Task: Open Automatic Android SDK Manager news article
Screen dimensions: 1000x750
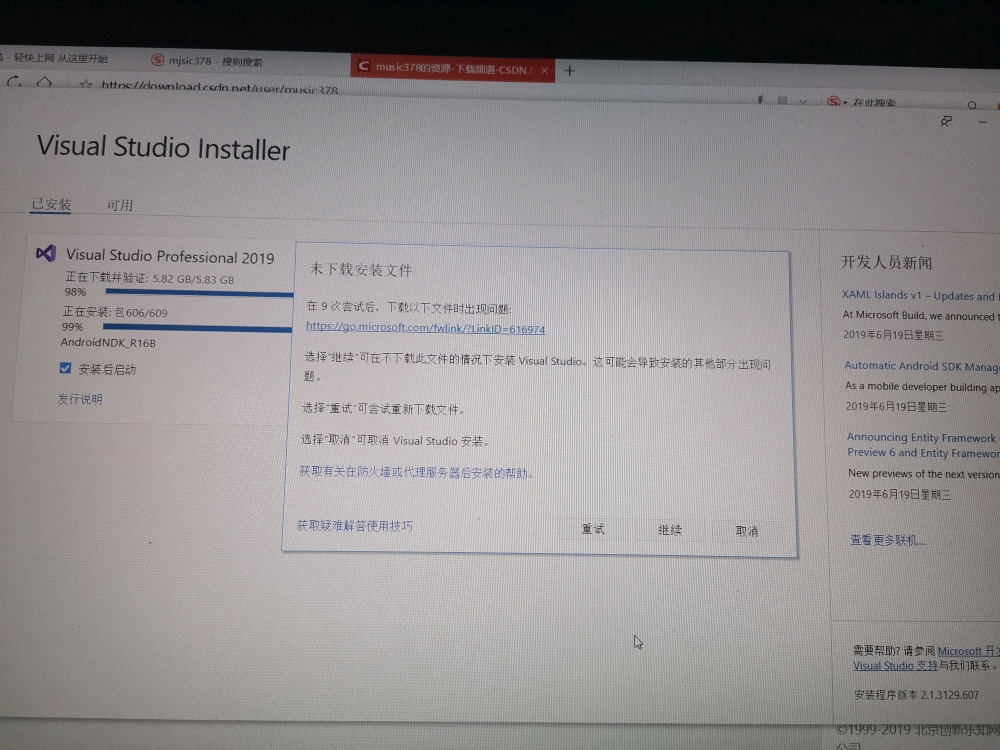Action: pos(922,366)
